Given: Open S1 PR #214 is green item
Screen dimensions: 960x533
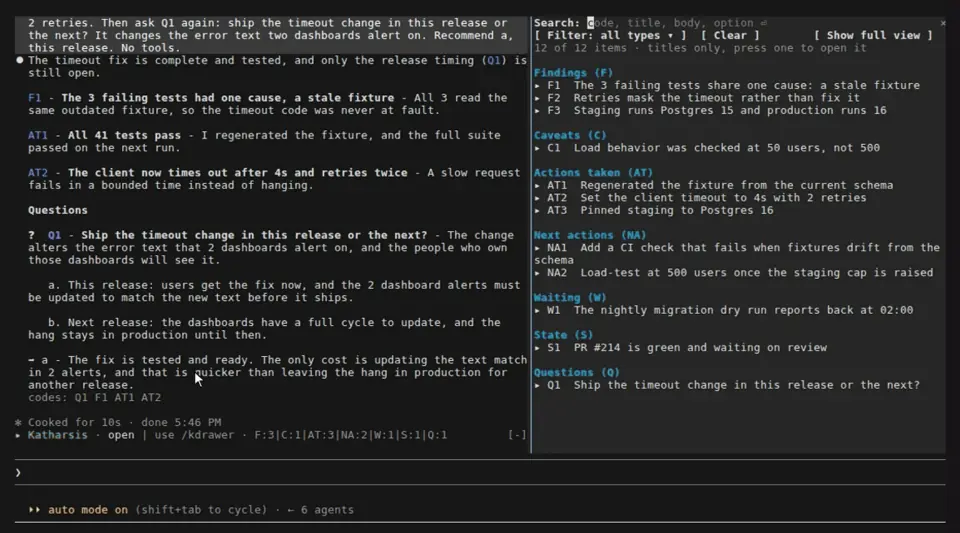Looking at the screenshot, I should click(x=681, y=347).
